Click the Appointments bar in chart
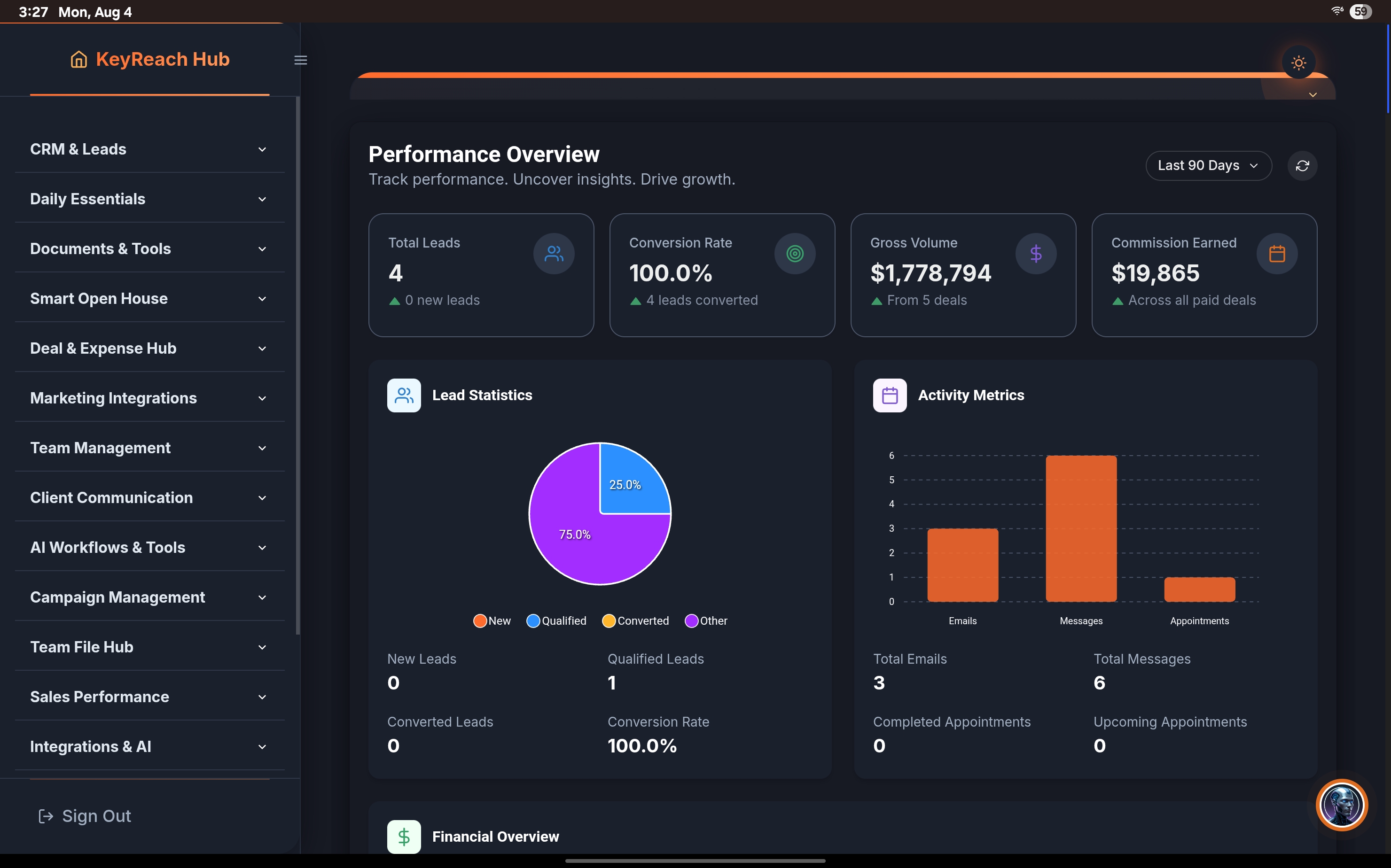This screenshot has height=868, width=1391. click(1199, 589)
